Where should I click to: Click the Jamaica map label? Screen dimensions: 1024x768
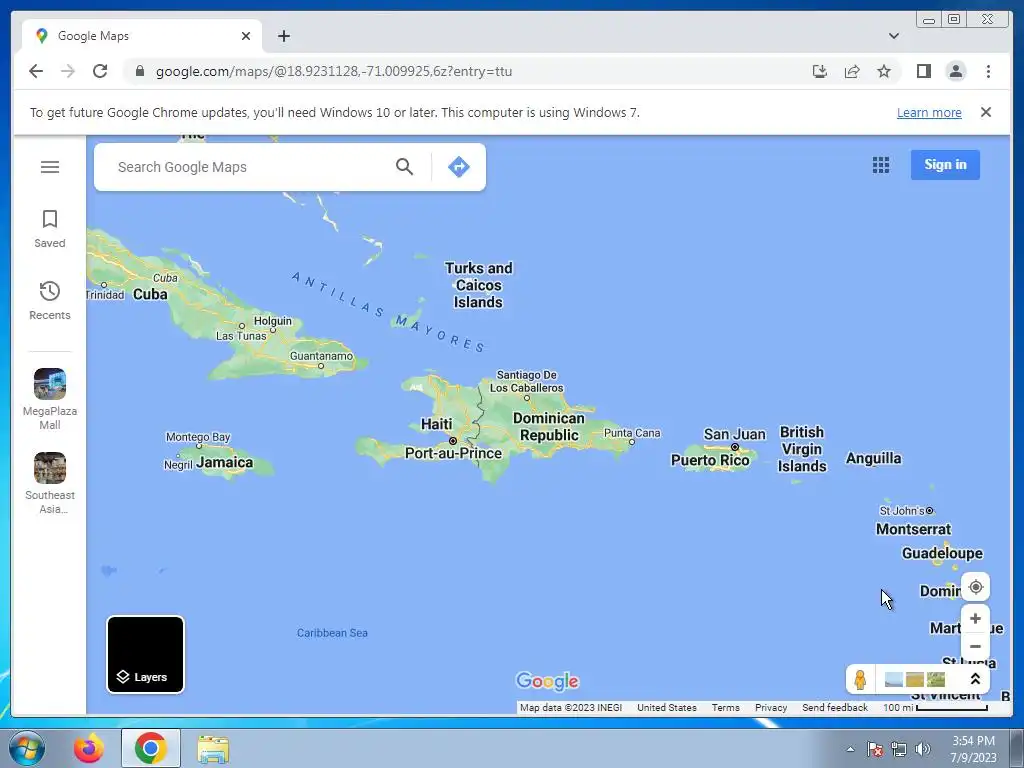click(x=225, y=462)
